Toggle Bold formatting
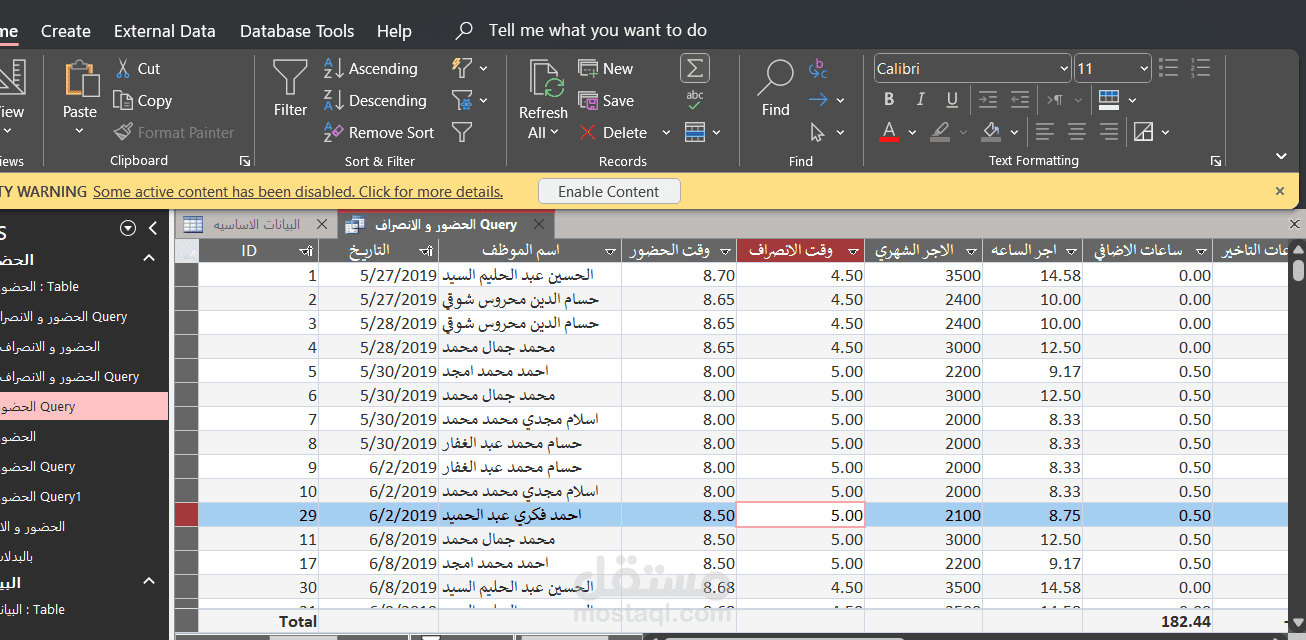This screenshot has height=640, width=1306. click(x=889, y=100)
